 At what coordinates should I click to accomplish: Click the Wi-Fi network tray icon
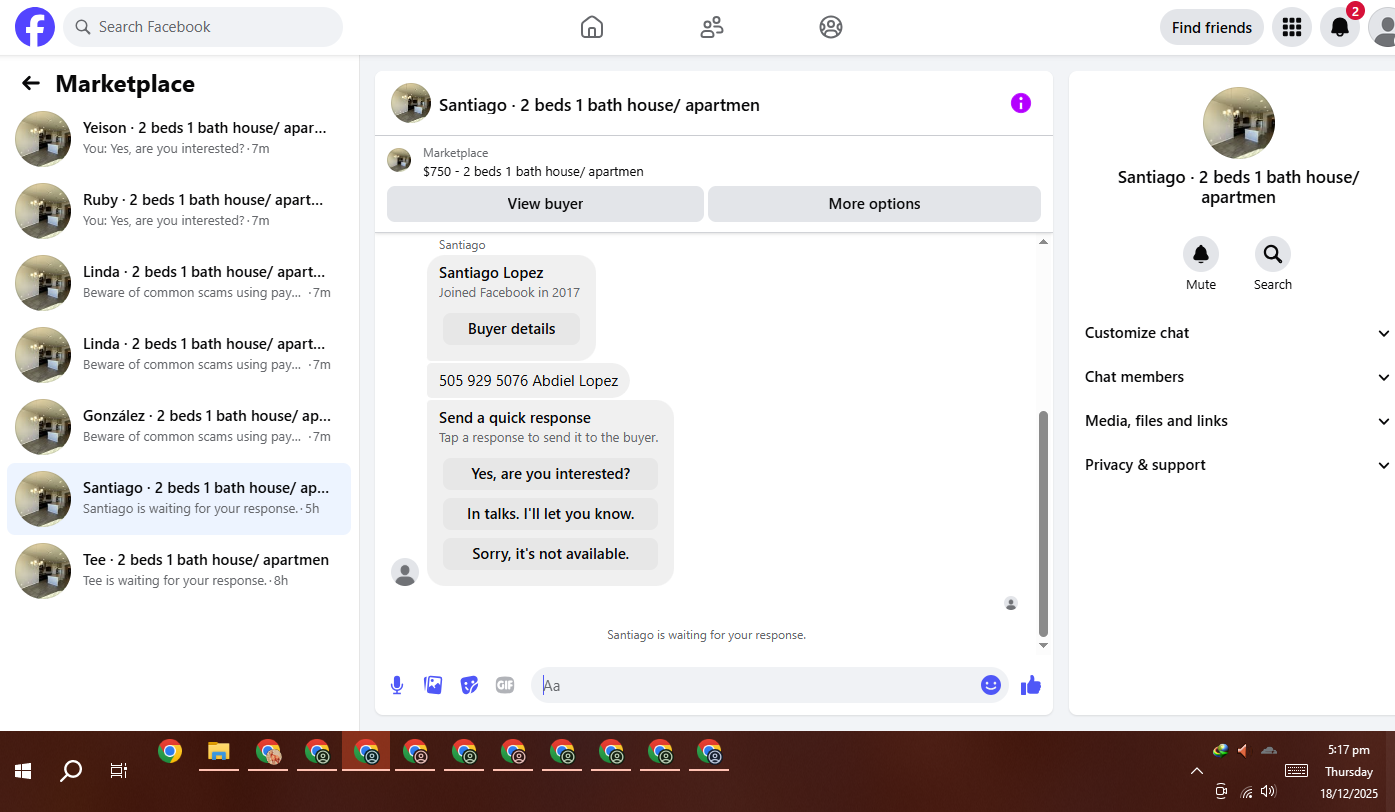(x=1246, y=792)
